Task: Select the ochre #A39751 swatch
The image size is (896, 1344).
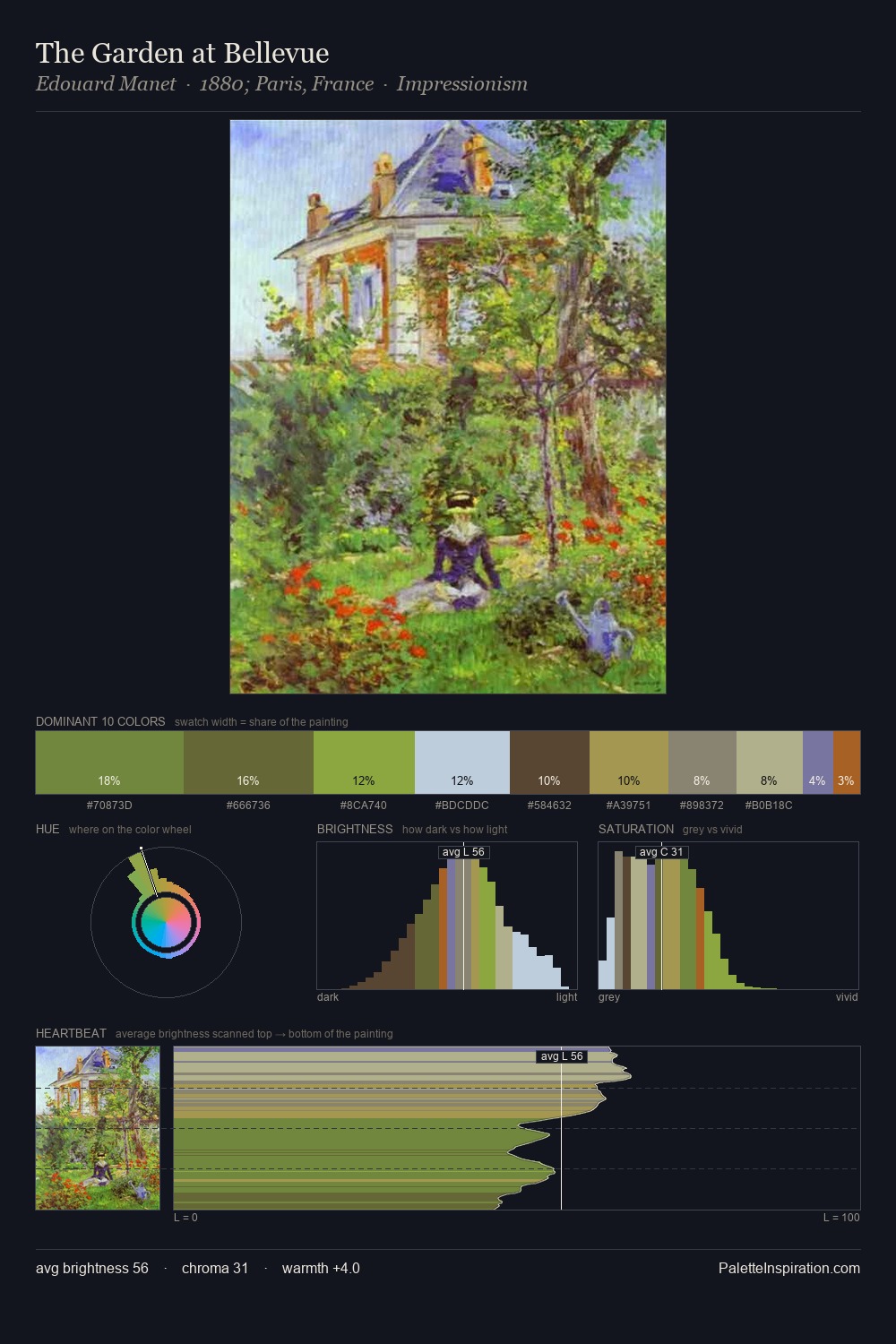Action: [x=629, y=762]
